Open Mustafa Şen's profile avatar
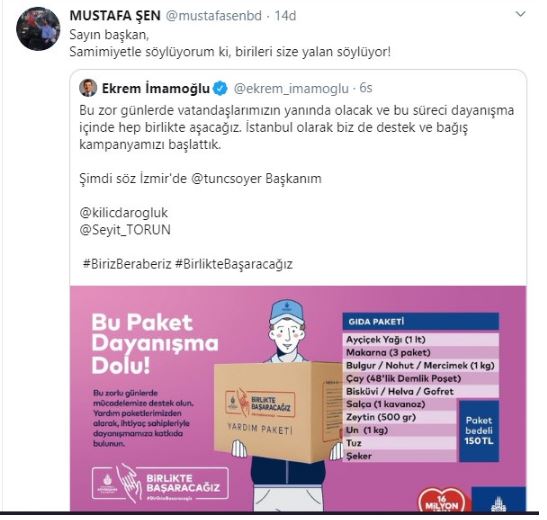The width and height of the screenshot is (547, 520). click(x=38, y=29)
